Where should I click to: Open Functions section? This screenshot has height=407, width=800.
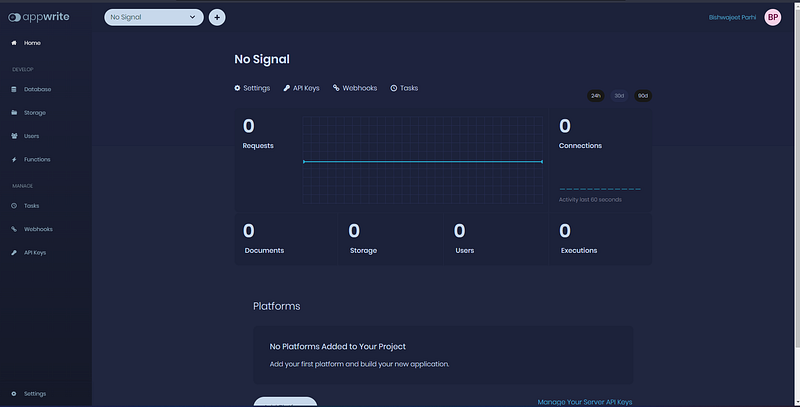37,160
